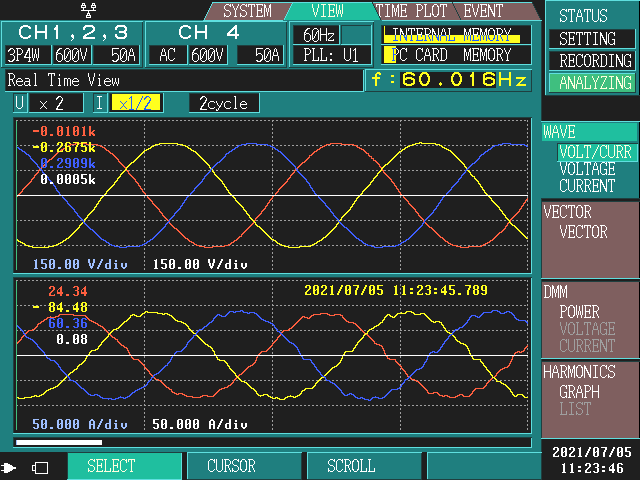Click the white current value 0.08
This screenshot has height=480, width=640.
pos(72,339)
